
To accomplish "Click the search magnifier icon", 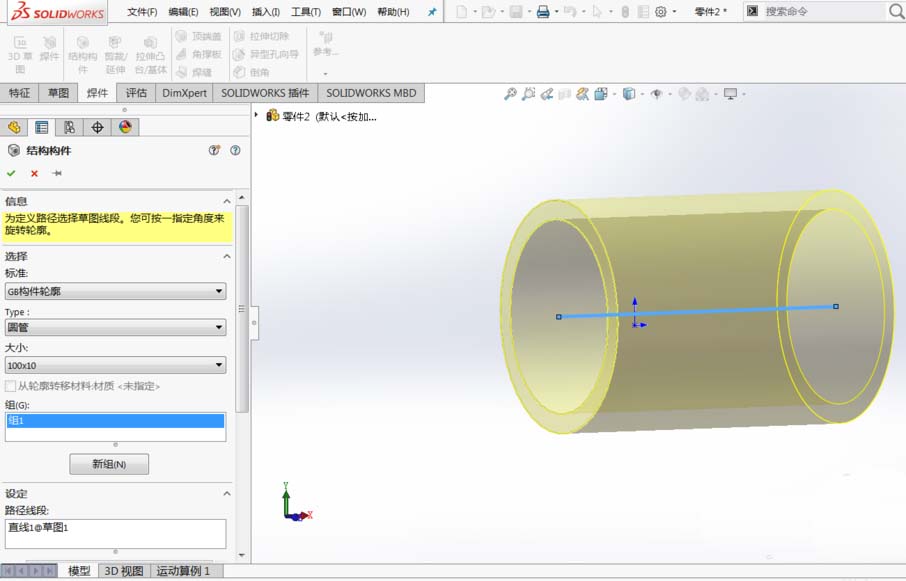I will coord(896,11).
